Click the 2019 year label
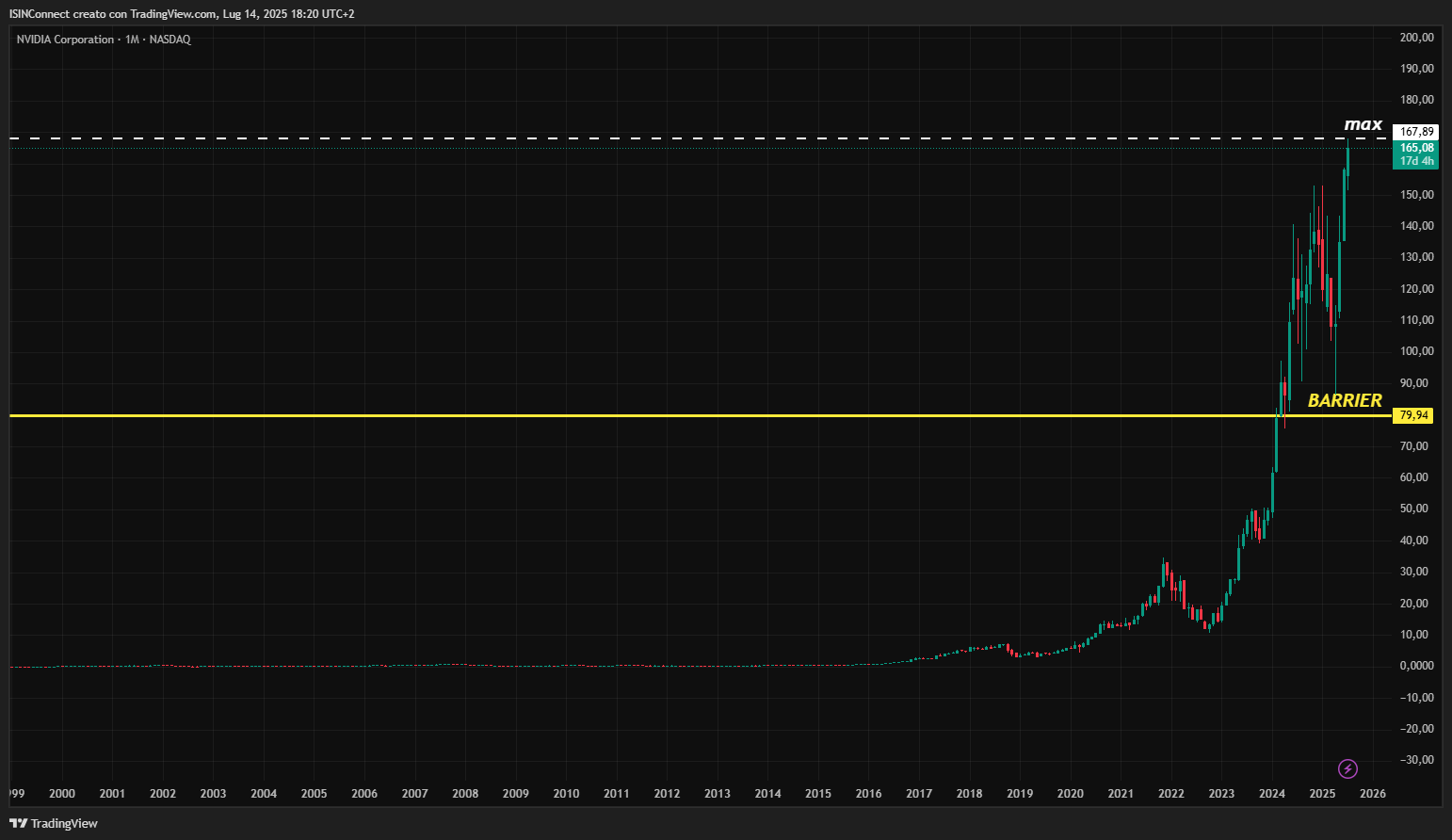The width and height of the screenshot is (1452, 840). point(1020,794)
